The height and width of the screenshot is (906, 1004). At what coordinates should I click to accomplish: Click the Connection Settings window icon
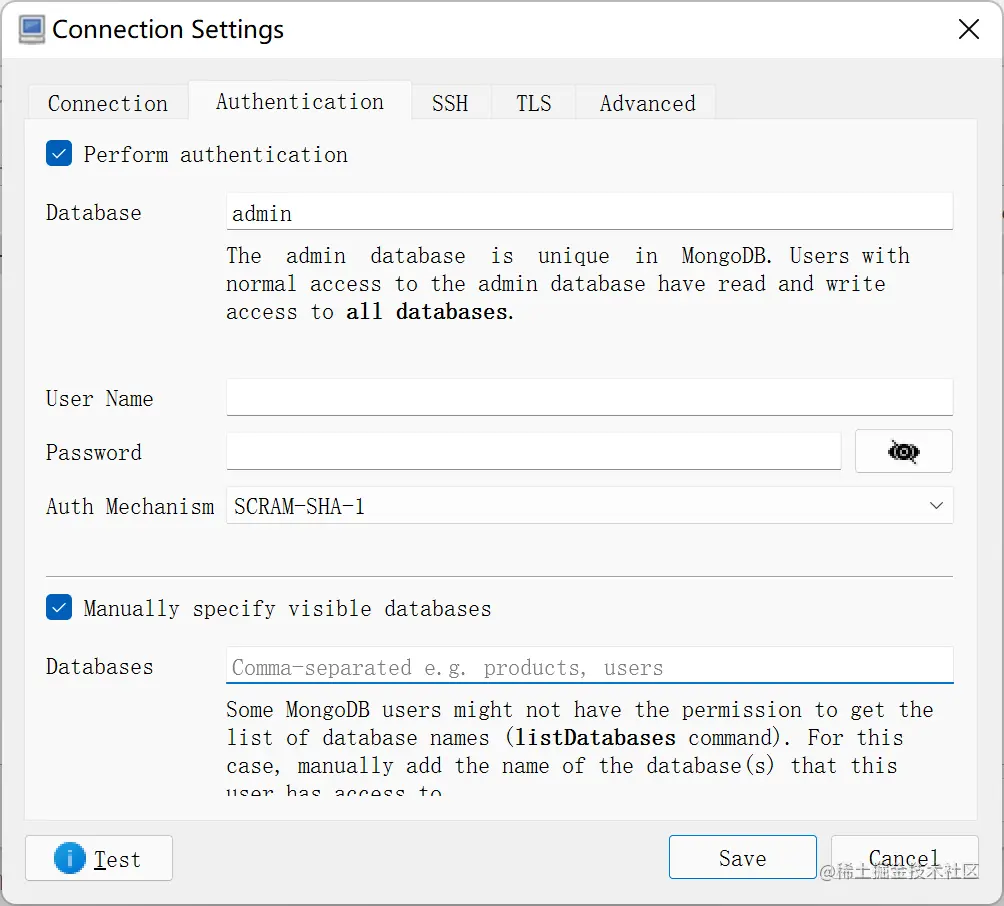point(31,29)
